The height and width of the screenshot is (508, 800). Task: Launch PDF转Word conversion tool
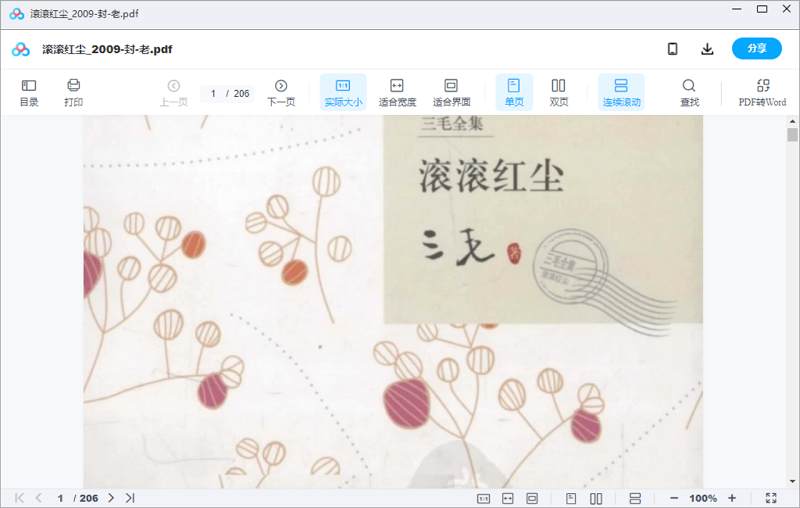pyautogui.click(x=762, y=92)
